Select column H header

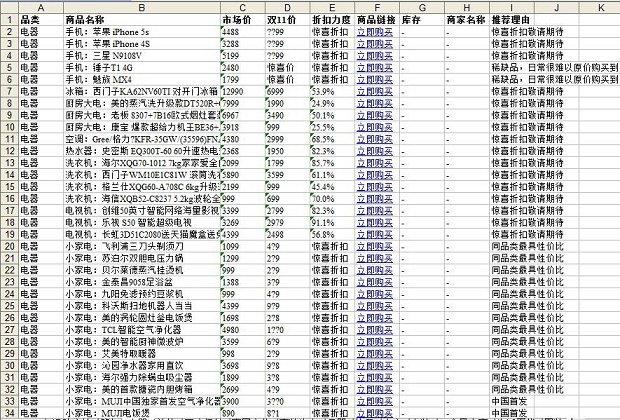(467, 8)
